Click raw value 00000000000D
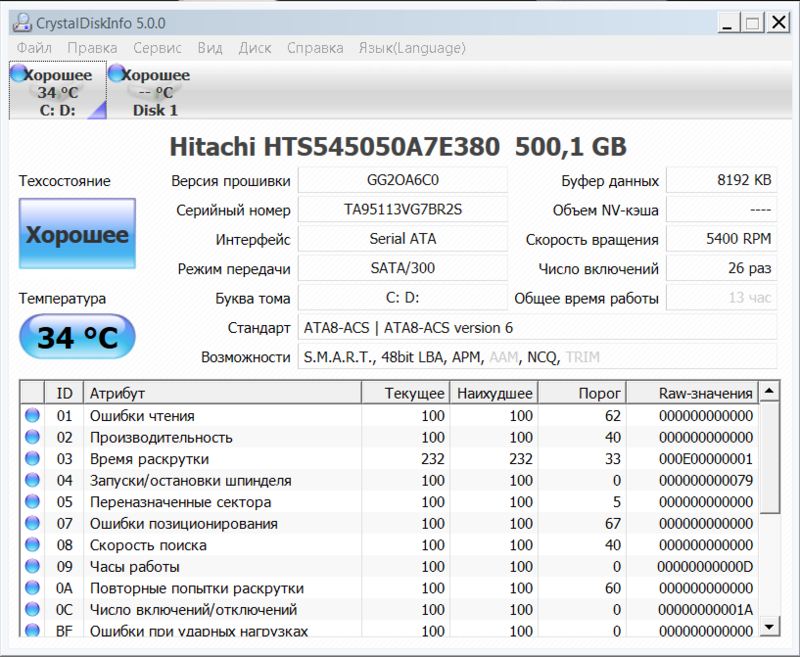The height and width of the screenshot is (657, 800). click(705, 566)
